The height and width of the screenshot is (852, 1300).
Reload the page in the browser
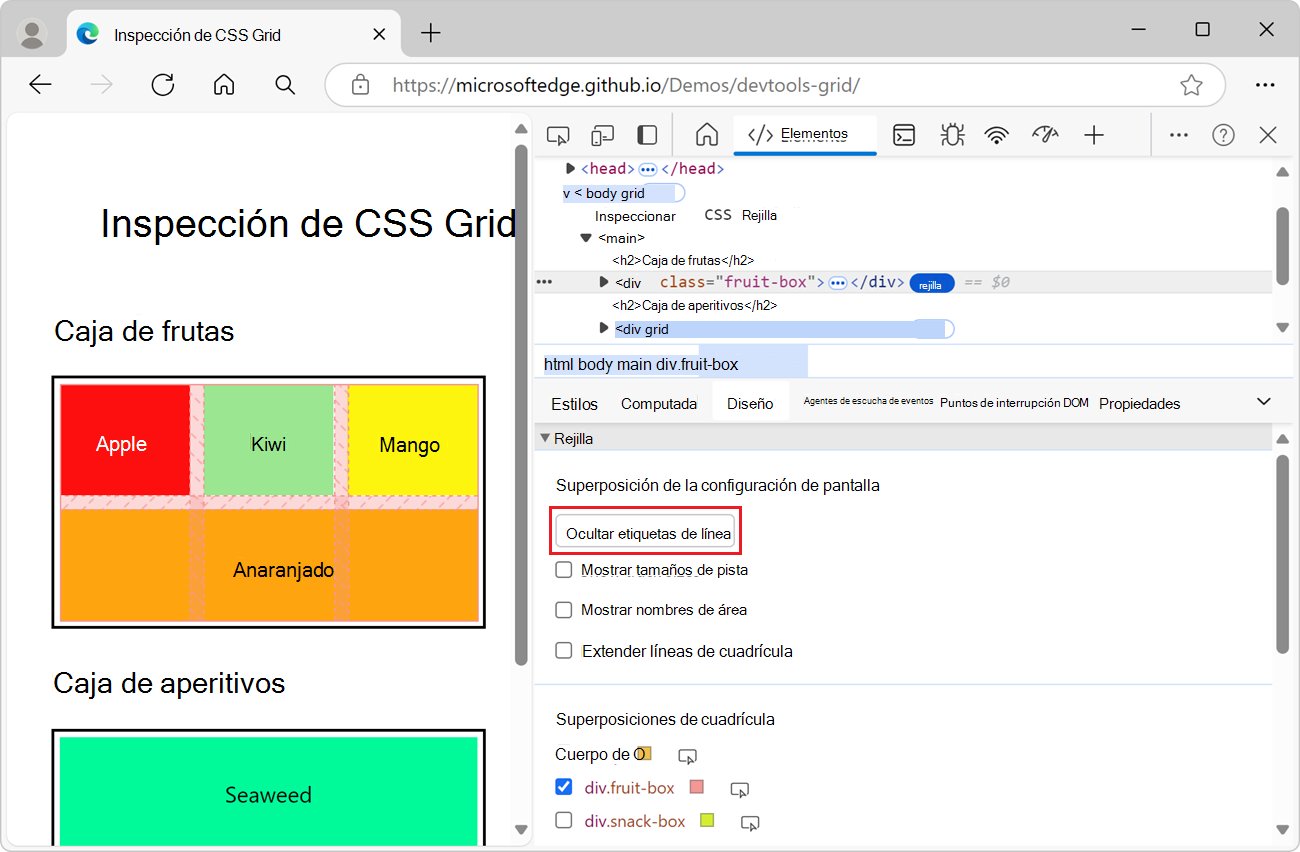coord(162,85)
